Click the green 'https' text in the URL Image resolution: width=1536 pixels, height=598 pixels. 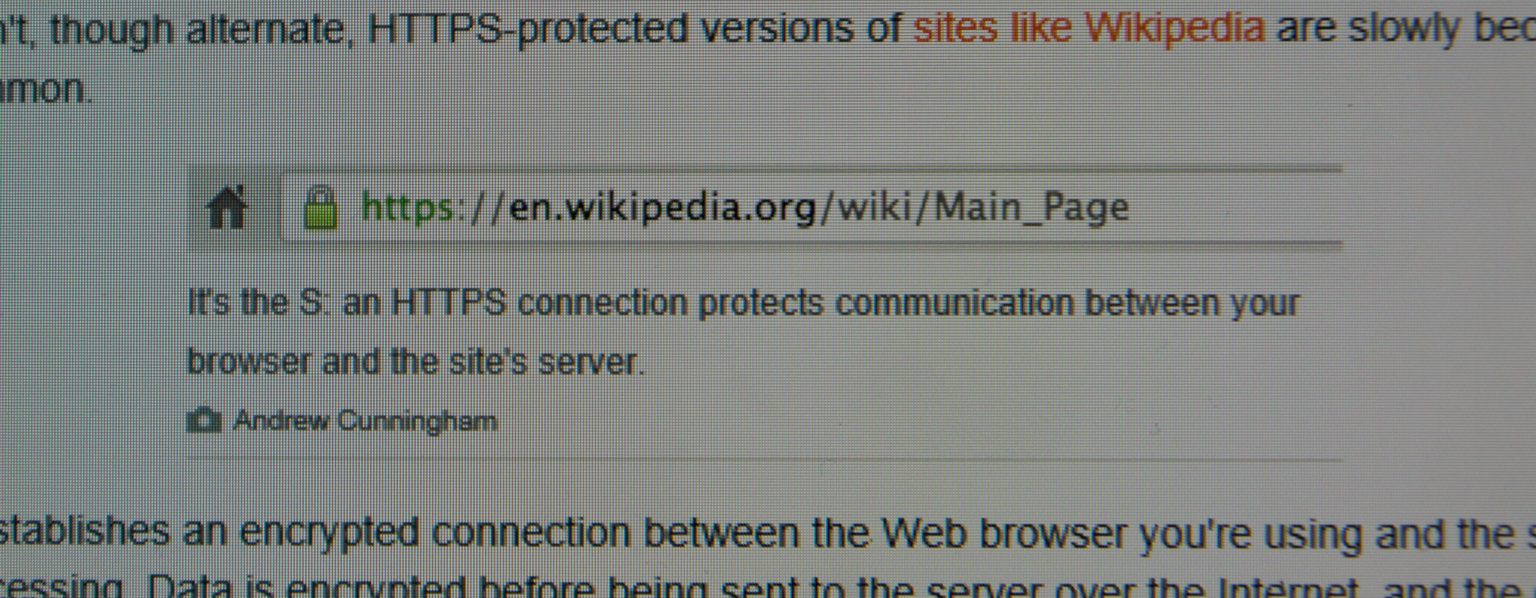coord(409,208)
